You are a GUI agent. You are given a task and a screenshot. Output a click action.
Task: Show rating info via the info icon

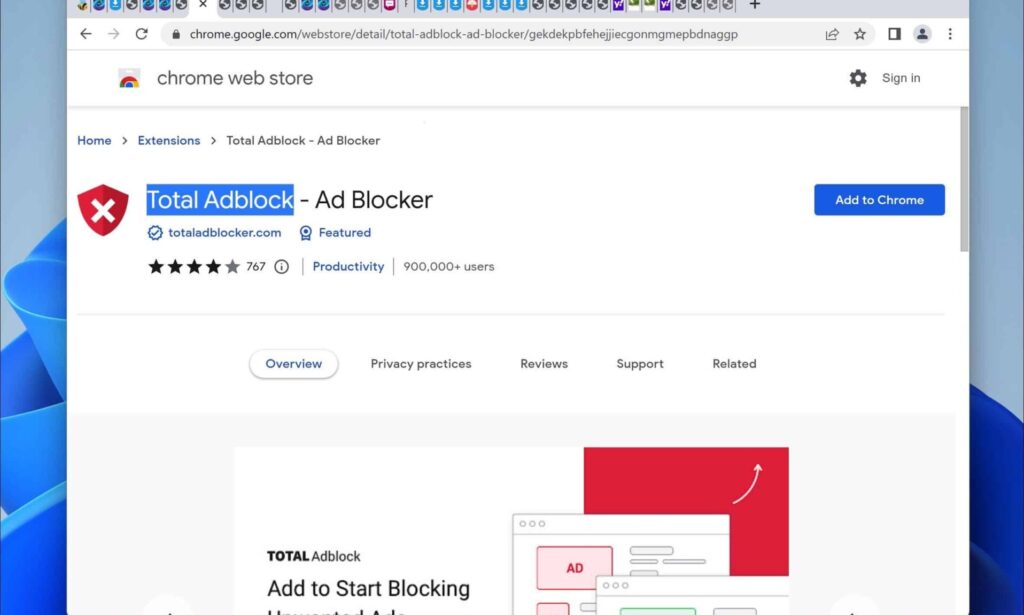[x=281, y=266]
